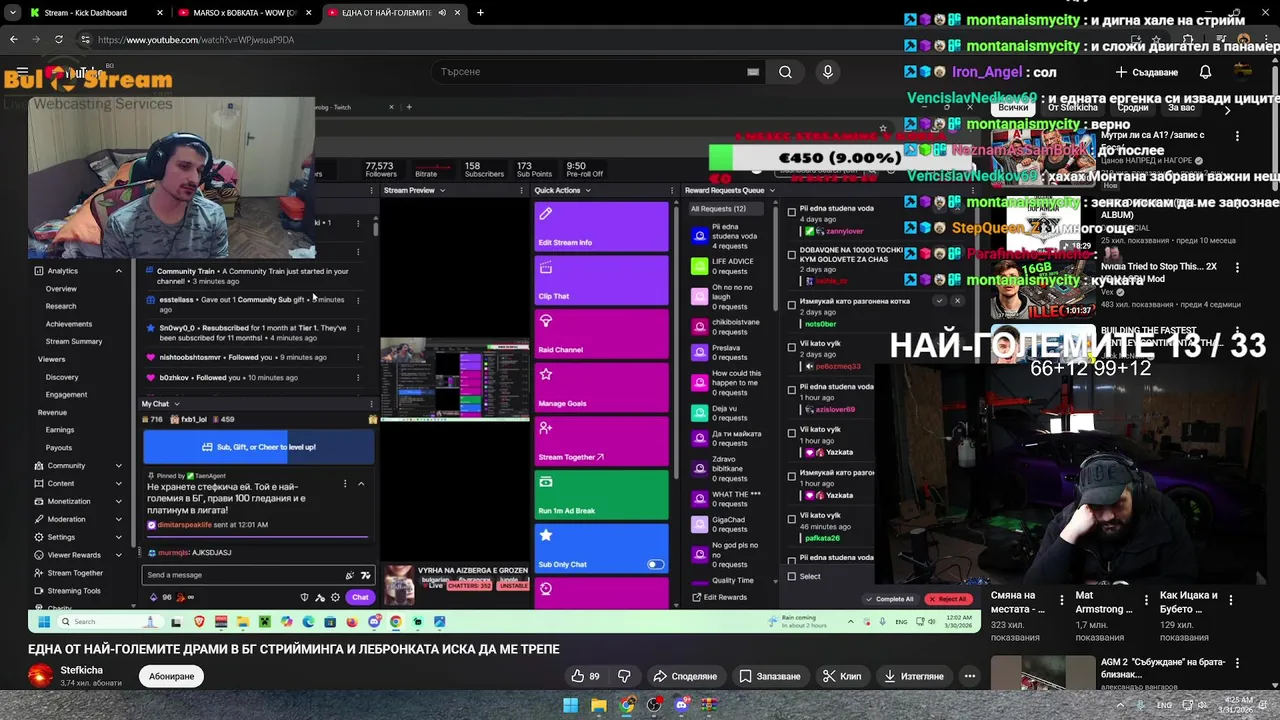This screenshot has height=720, width=1280.
Task: Go back with the browser back arrow
Action: tap(14, 40)
